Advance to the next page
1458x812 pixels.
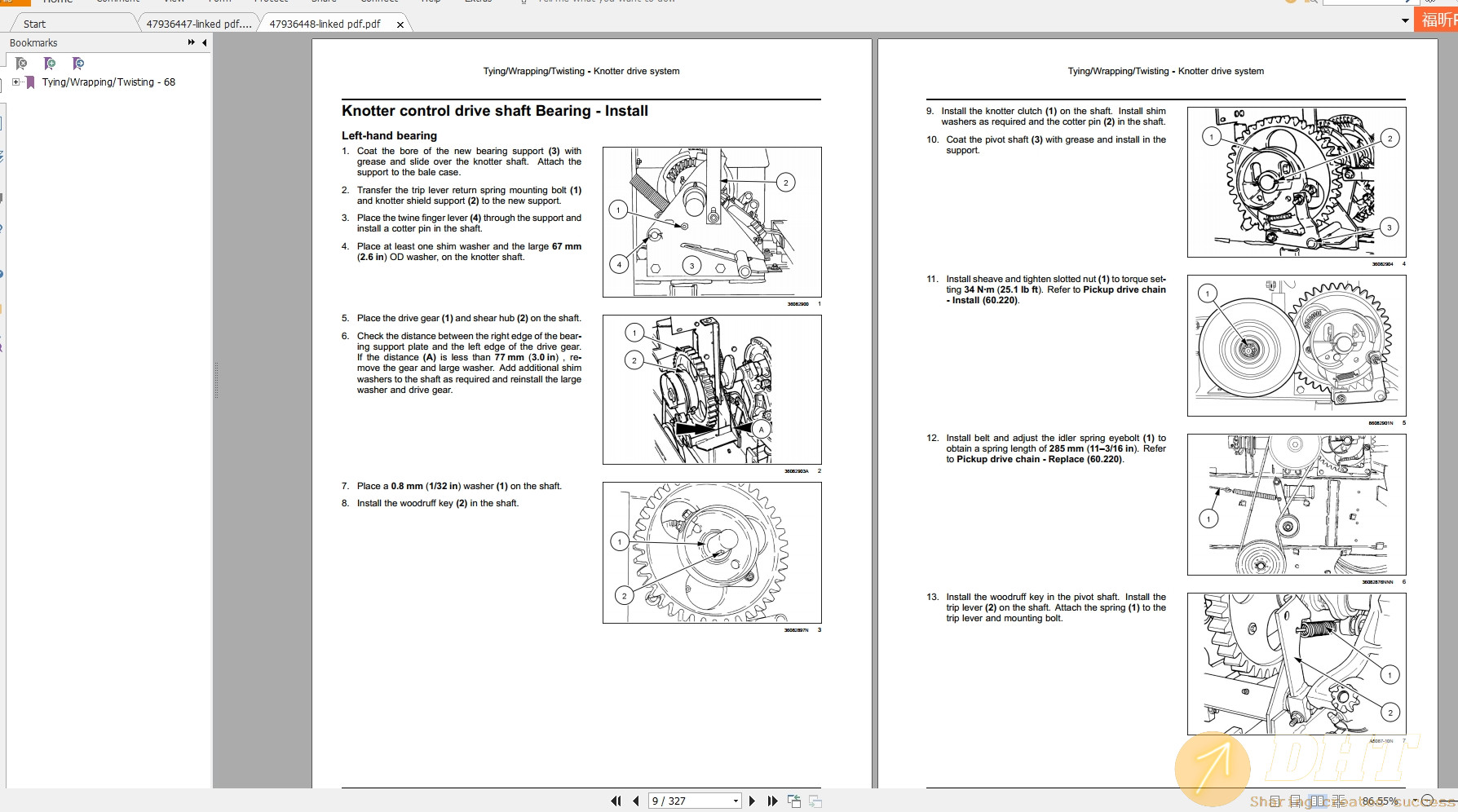coord(752,801)
